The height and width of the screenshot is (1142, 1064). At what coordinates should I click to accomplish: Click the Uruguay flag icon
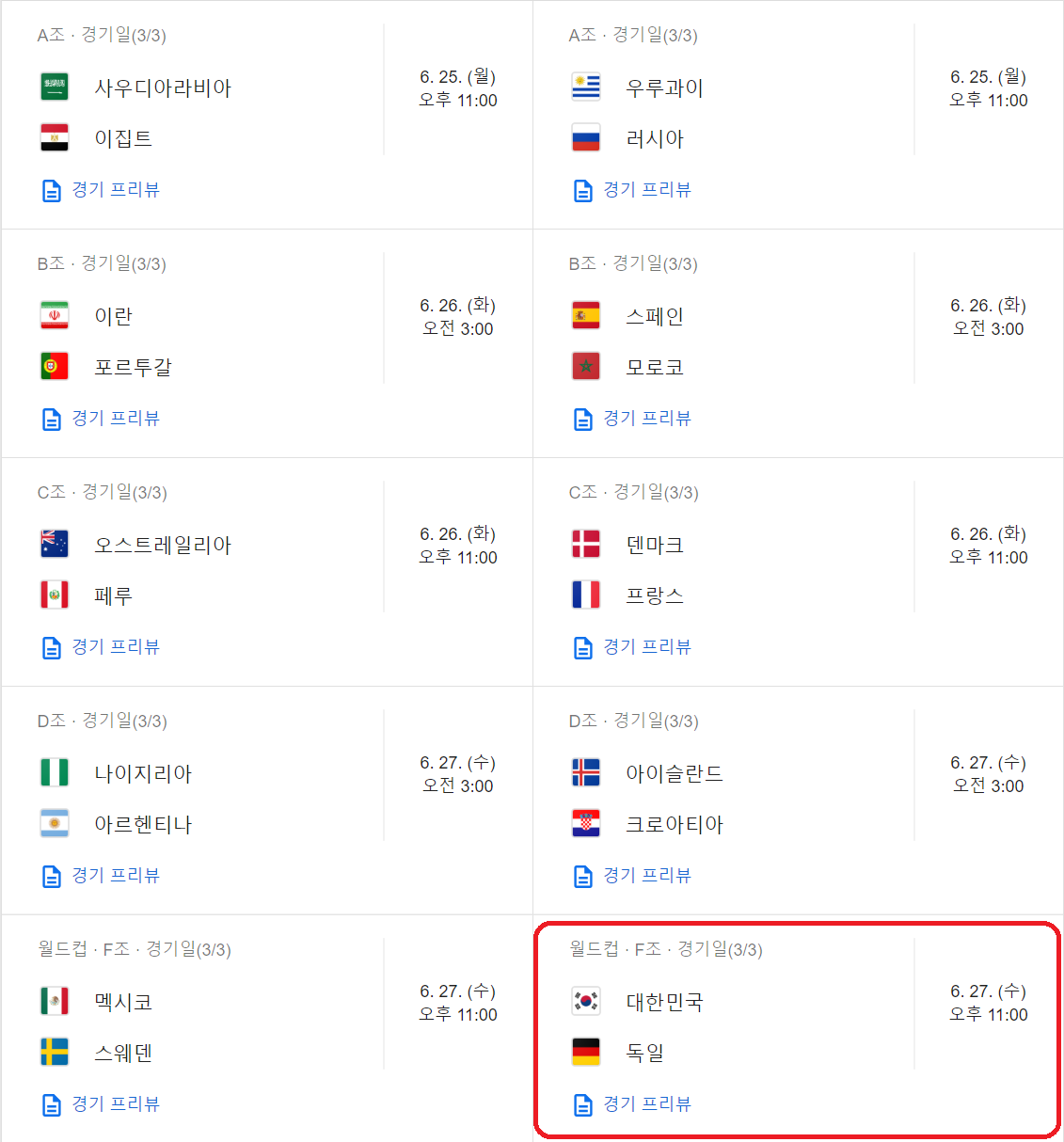[x=586, y=87]
